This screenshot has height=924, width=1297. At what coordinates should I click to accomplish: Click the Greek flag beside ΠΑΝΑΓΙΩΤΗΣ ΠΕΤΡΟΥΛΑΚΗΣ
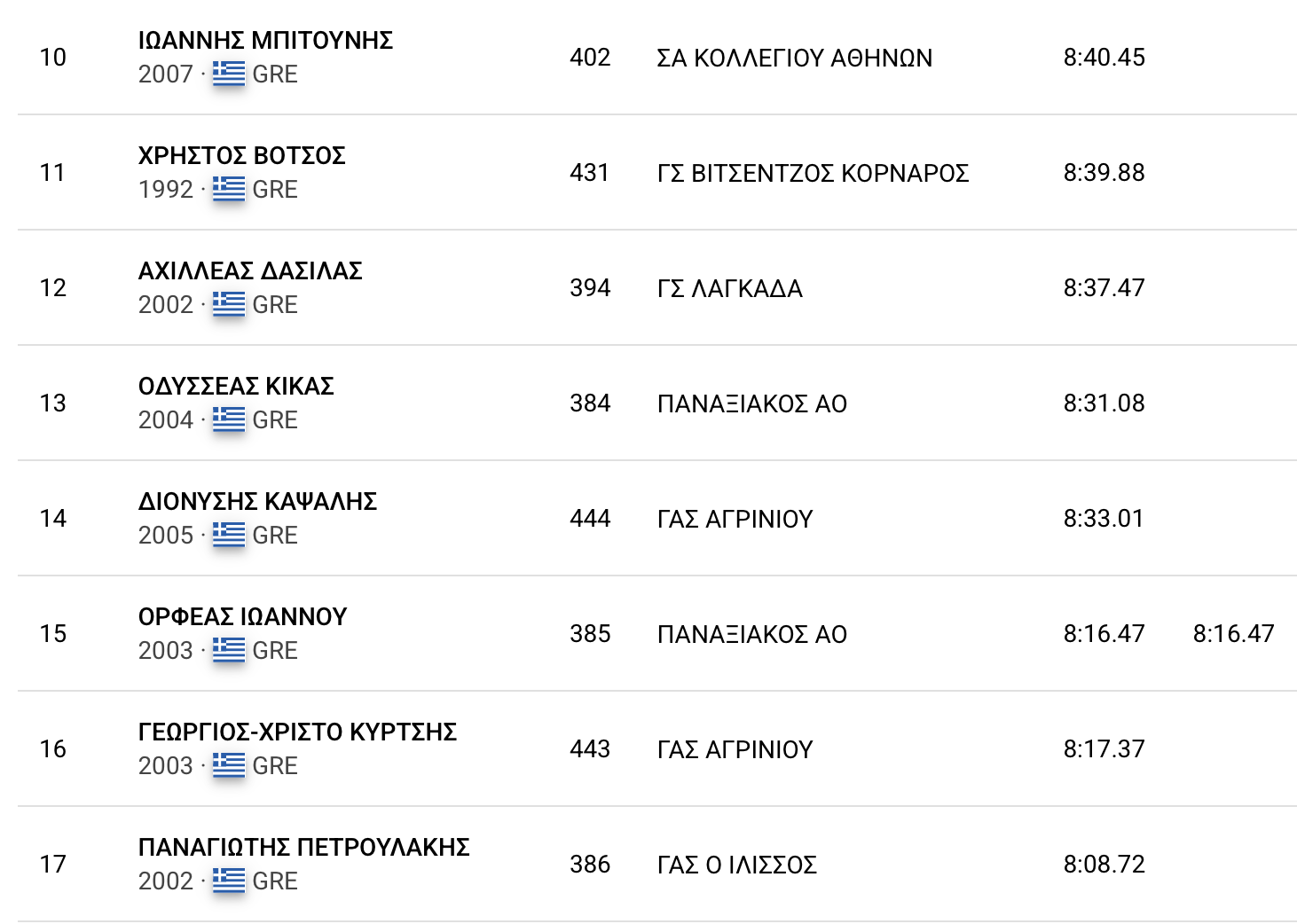point(229,881)
